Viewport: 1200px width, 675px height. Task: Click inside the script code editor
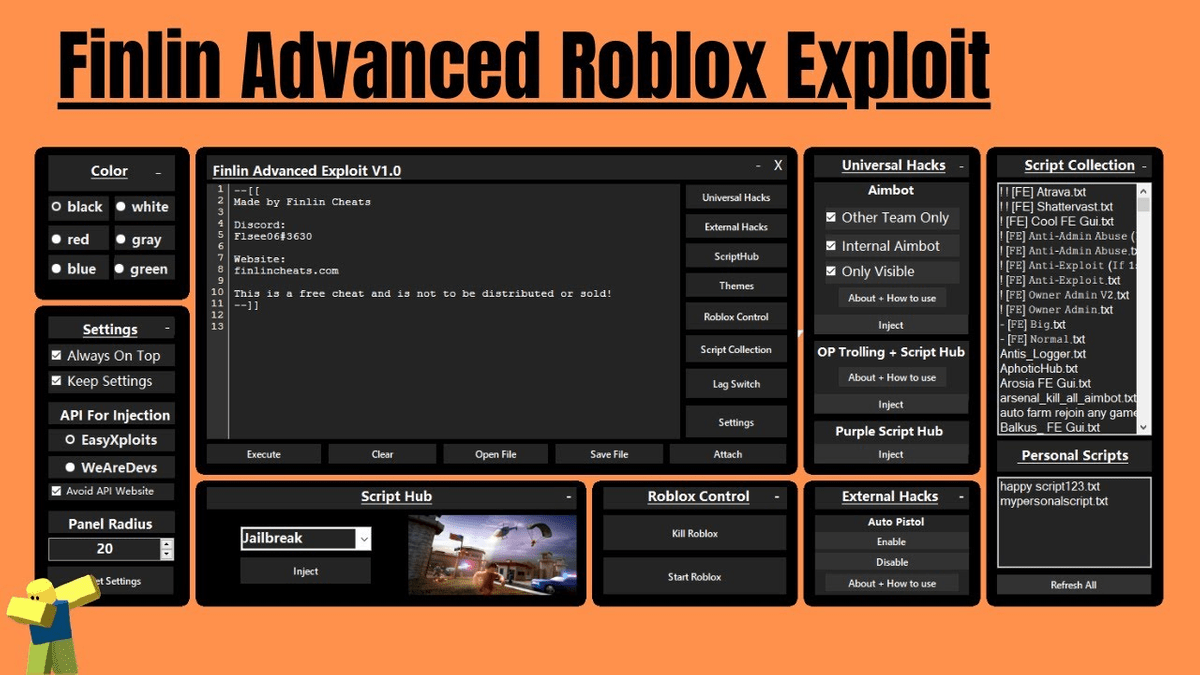pyautogui.click(x=453, y=311)
